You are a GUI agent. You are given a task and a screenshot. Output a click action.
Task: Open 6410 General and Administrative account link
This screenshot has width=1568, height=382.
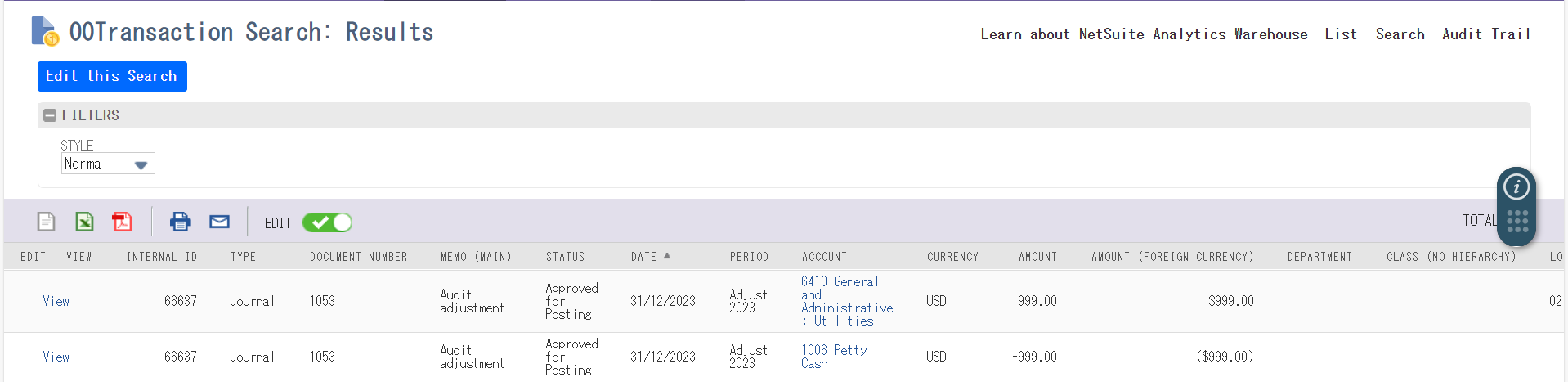[847, 301]
